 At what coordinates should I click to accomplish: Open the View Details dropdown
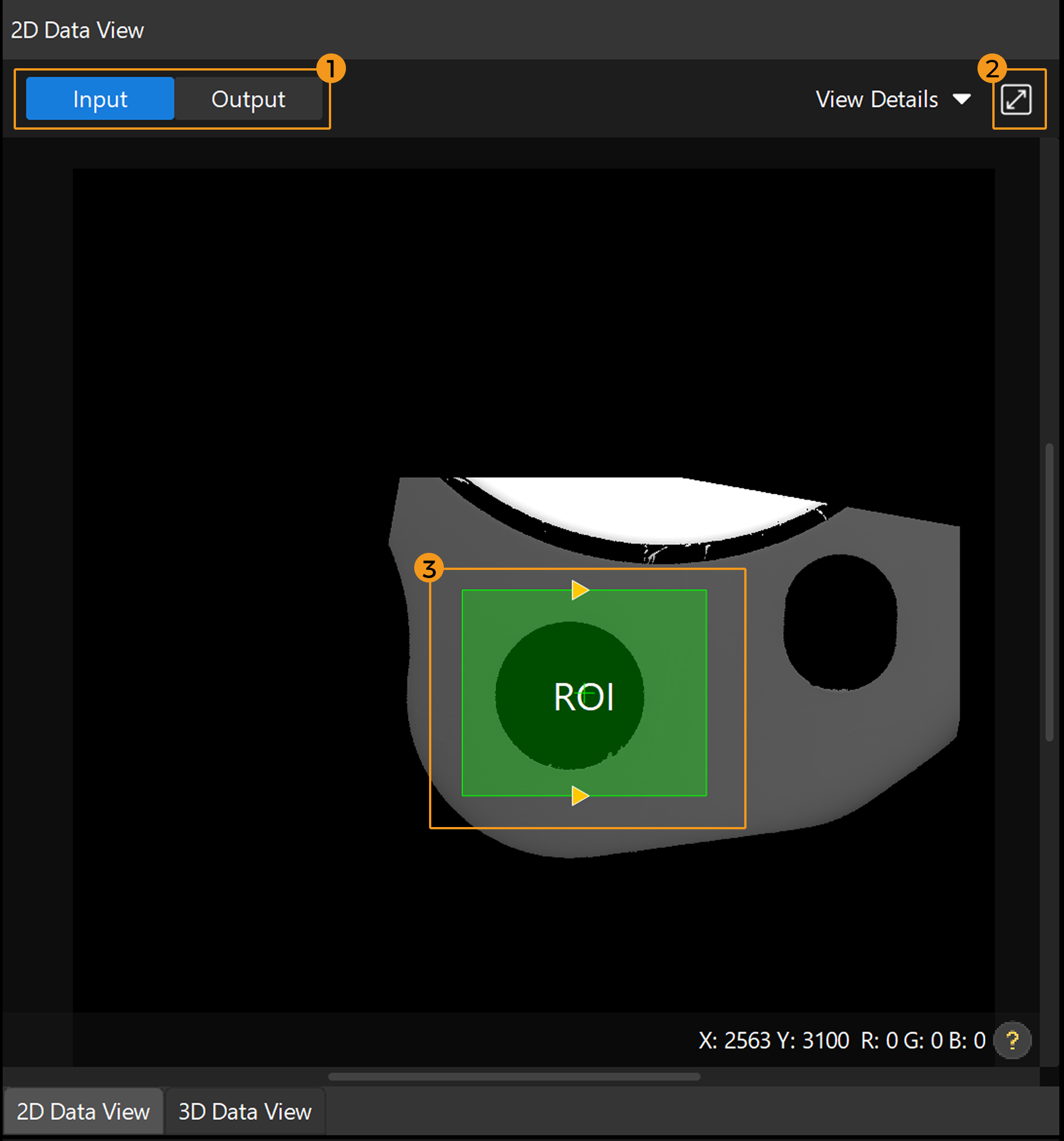pyautogui.click(x=893, y=100)
